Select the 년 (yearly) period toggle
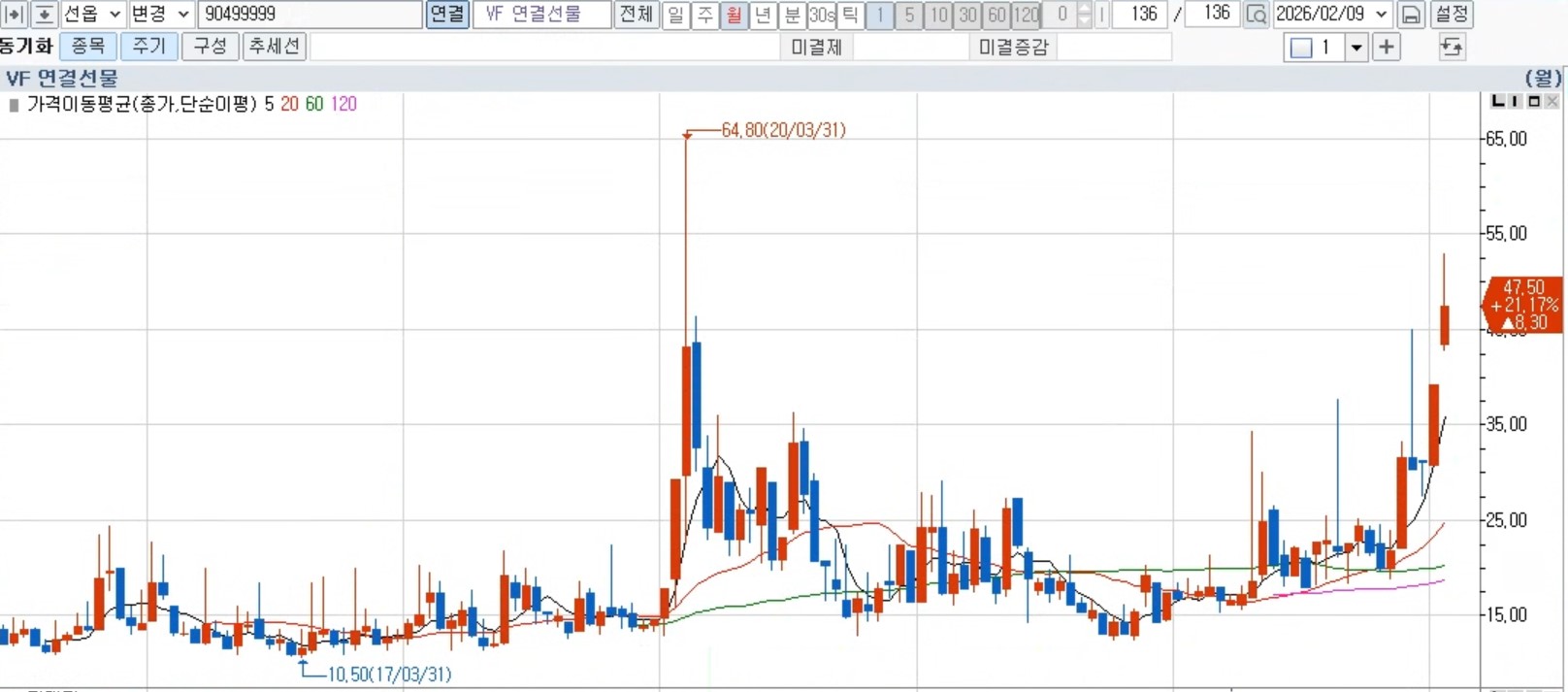 tap(763, 15)
